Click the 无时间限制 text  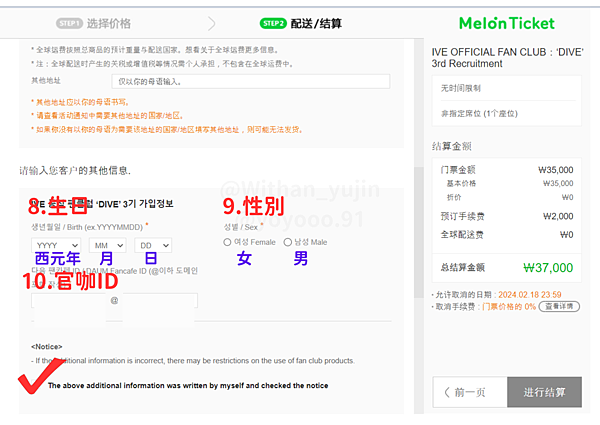tap(461, 88)
